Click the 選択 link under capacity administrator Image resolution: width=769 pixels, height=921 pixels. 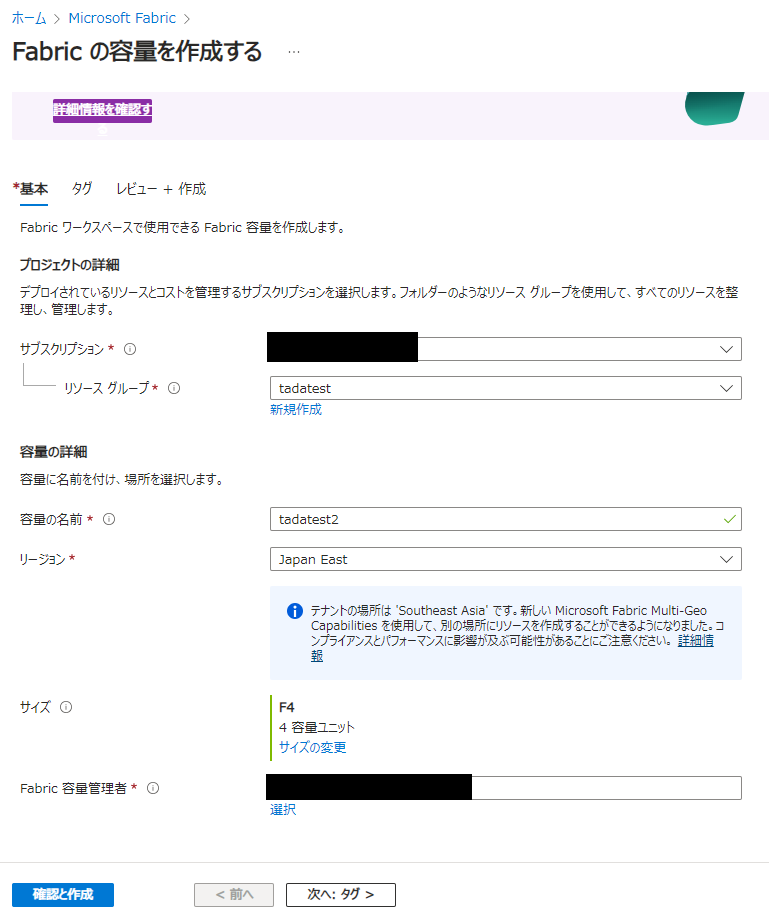pos(283,810)
